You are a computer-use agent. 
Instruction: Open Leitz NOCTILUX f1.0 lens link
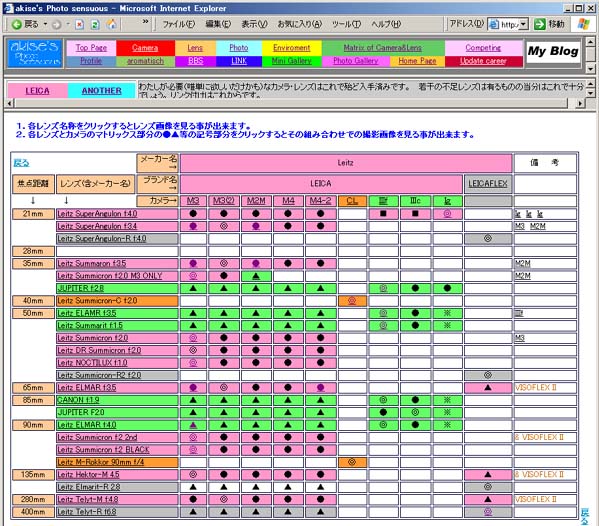[92, 363]
